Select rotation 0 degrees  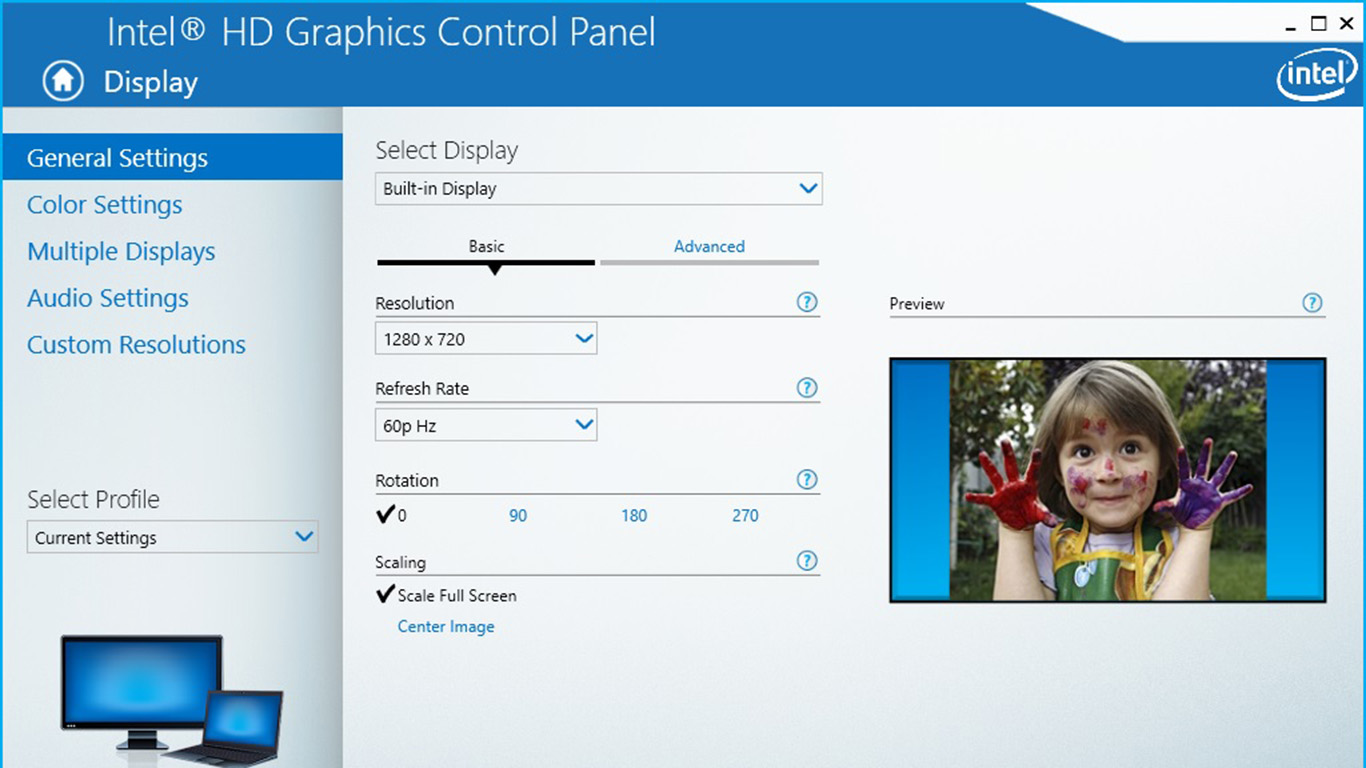(392, 515)
